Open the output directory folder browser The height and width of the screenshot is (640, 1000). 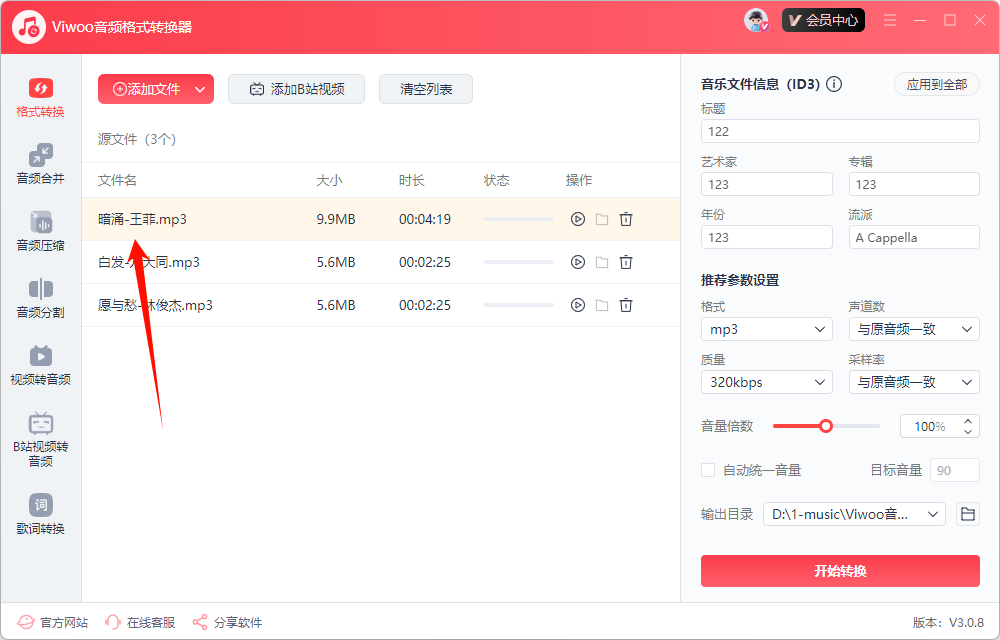[x=966, y=513]
